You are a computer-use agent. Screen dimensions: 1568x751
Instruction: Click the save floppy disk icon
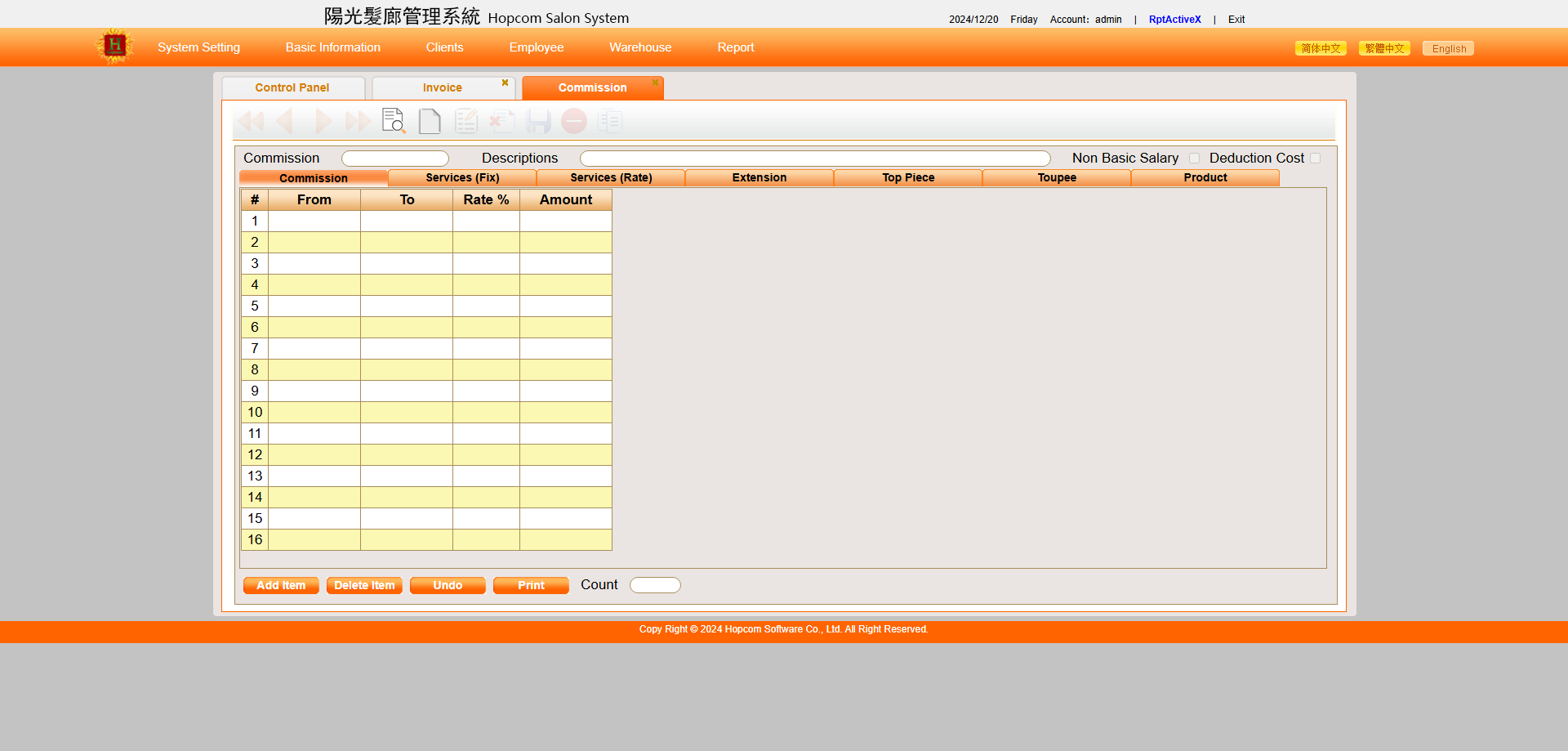tap(538, 121)
